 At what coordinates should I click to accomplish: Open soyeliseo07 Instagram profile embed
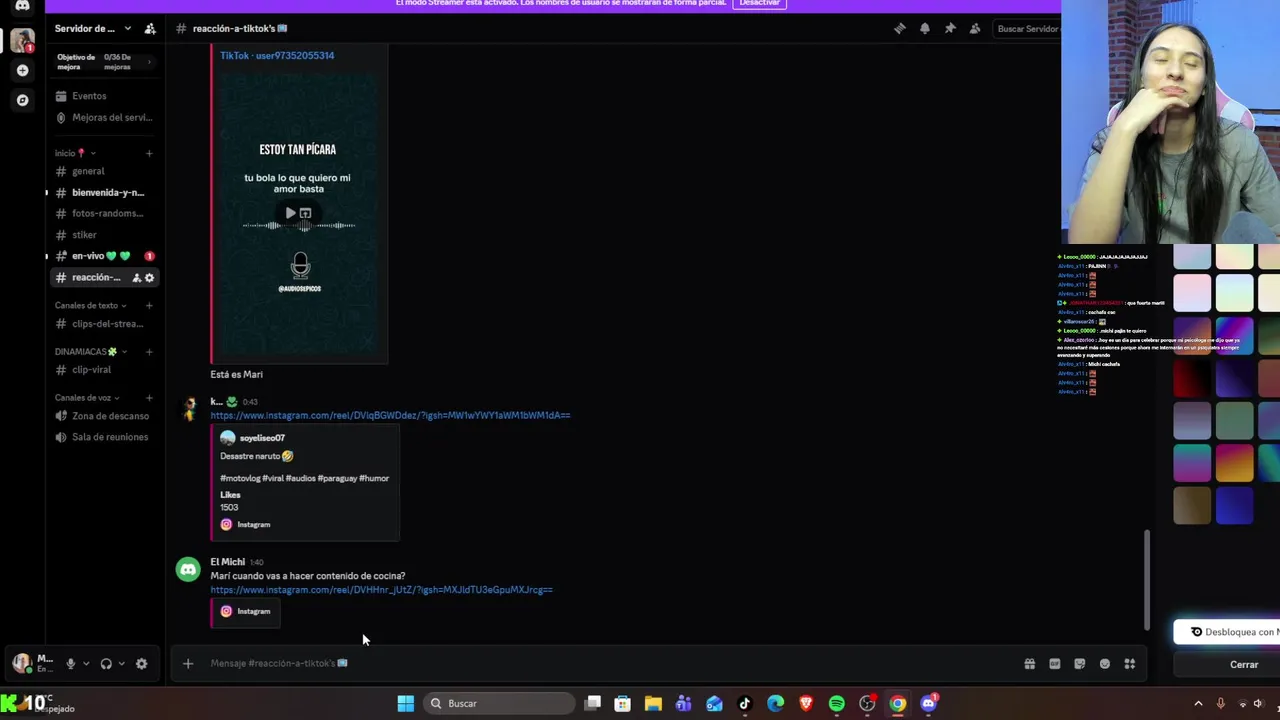click(262, 438)
